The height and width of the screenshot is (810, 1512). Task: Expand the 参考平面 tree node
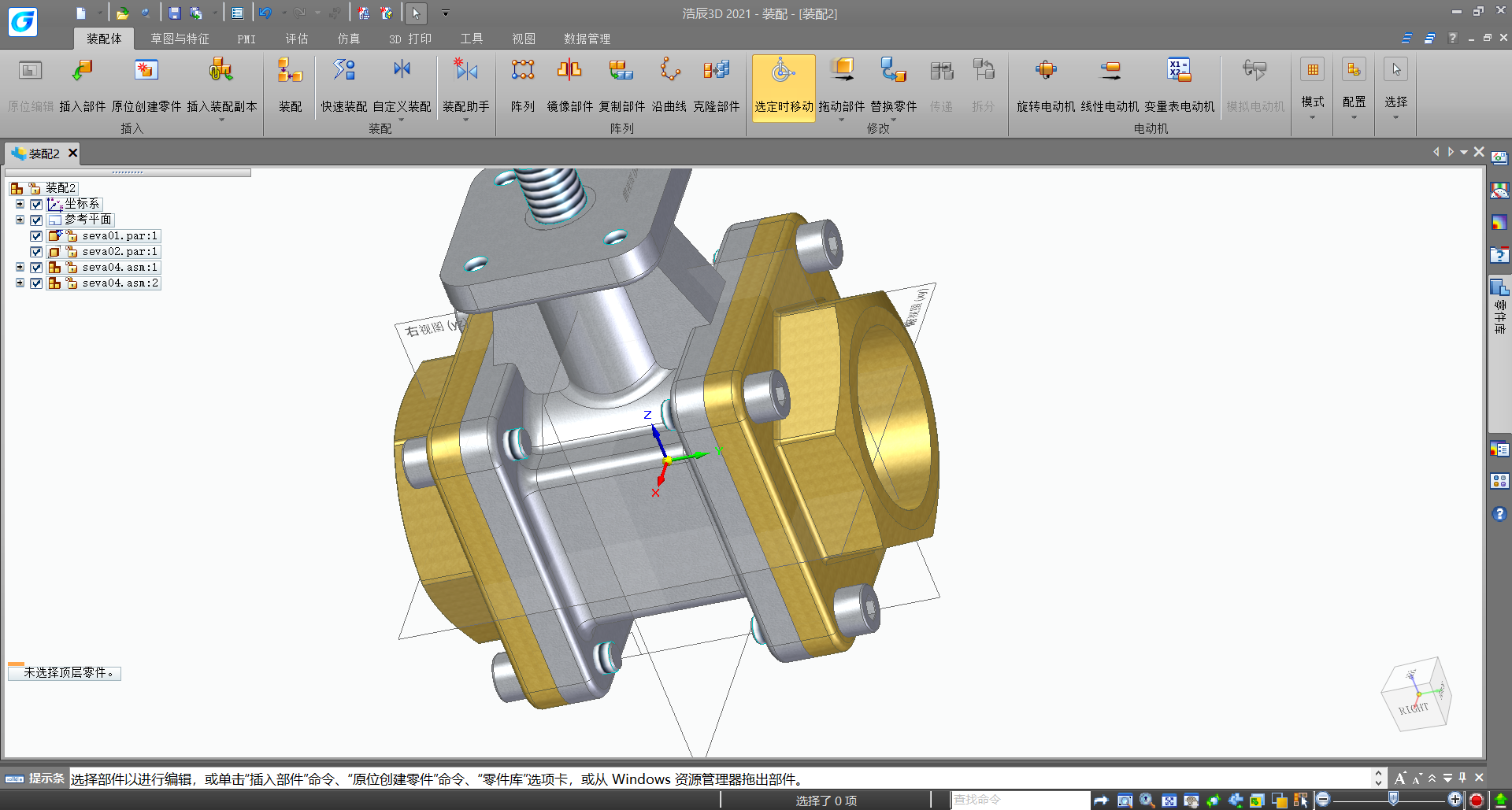(20, 220)
